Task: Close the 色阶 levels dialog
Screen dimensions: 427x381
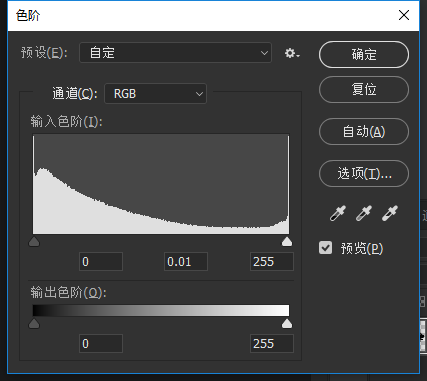Action: pos(404,15)
